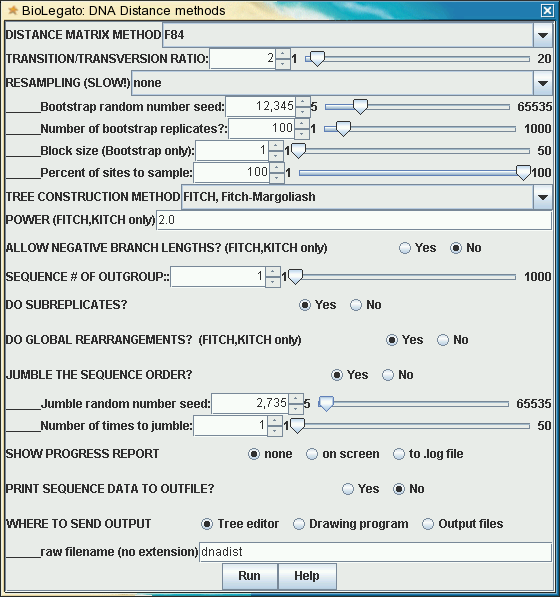Click the Bootstrap random number seed slider handle

pos(360,107)
